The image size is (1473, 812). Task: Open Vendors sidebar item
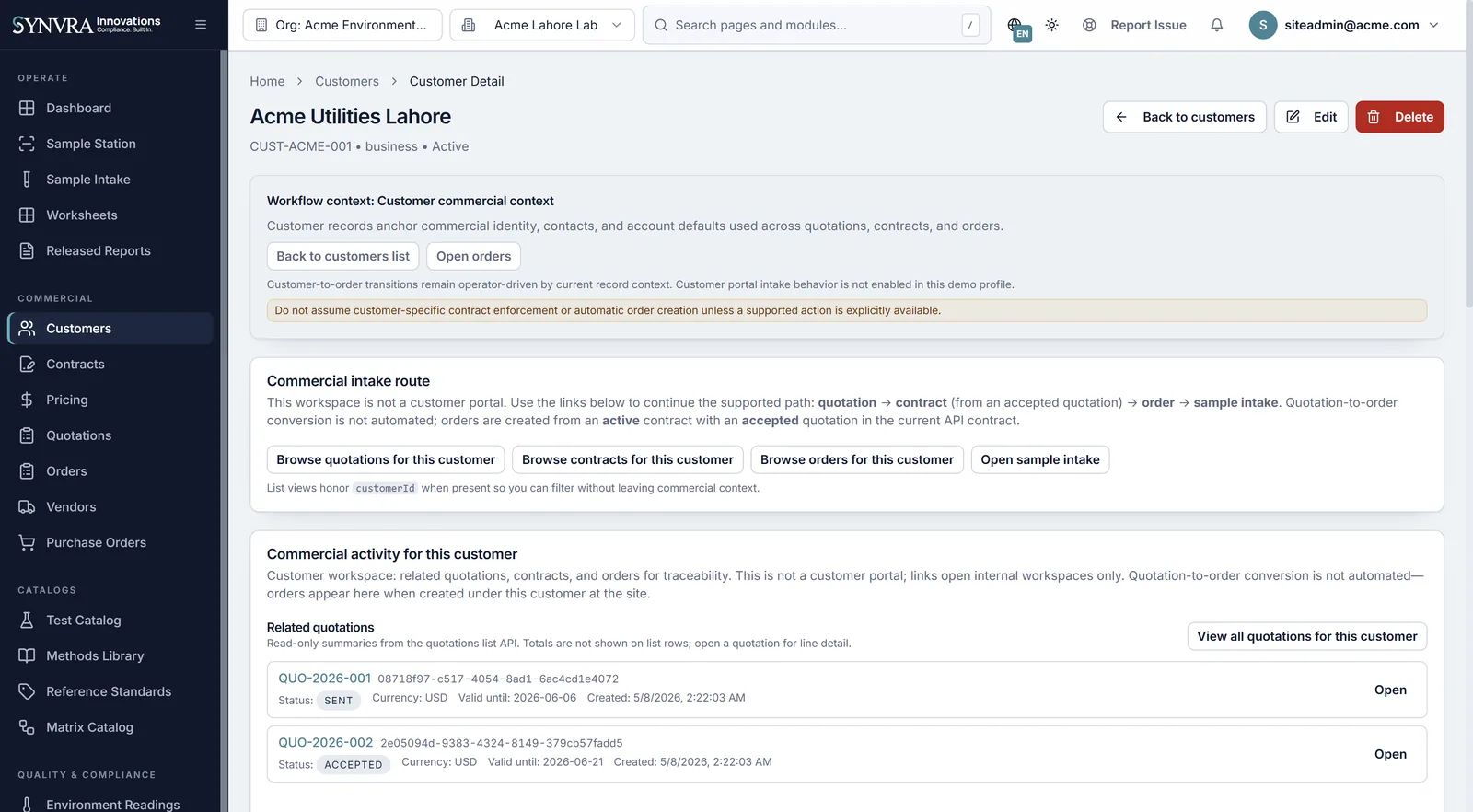[x=110, y=507]
